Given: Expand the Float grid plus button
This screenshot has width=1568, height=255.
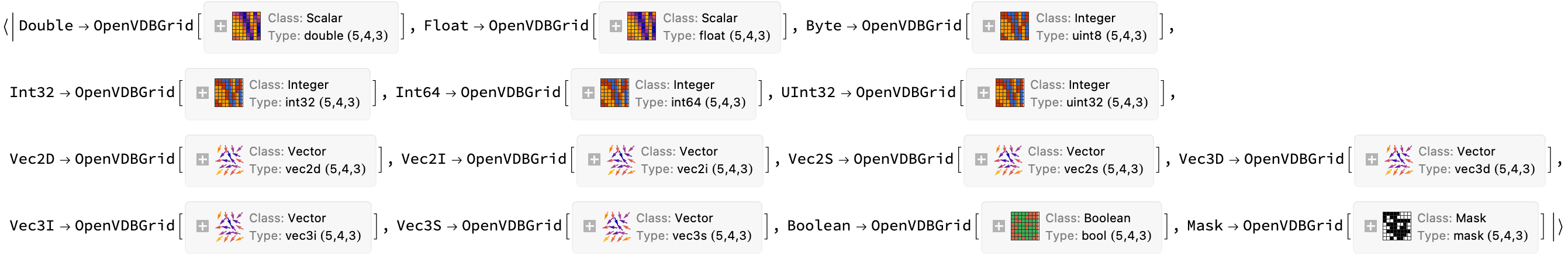Looking at the screenshot, I should pyautogui.click(x=616, y=26).
